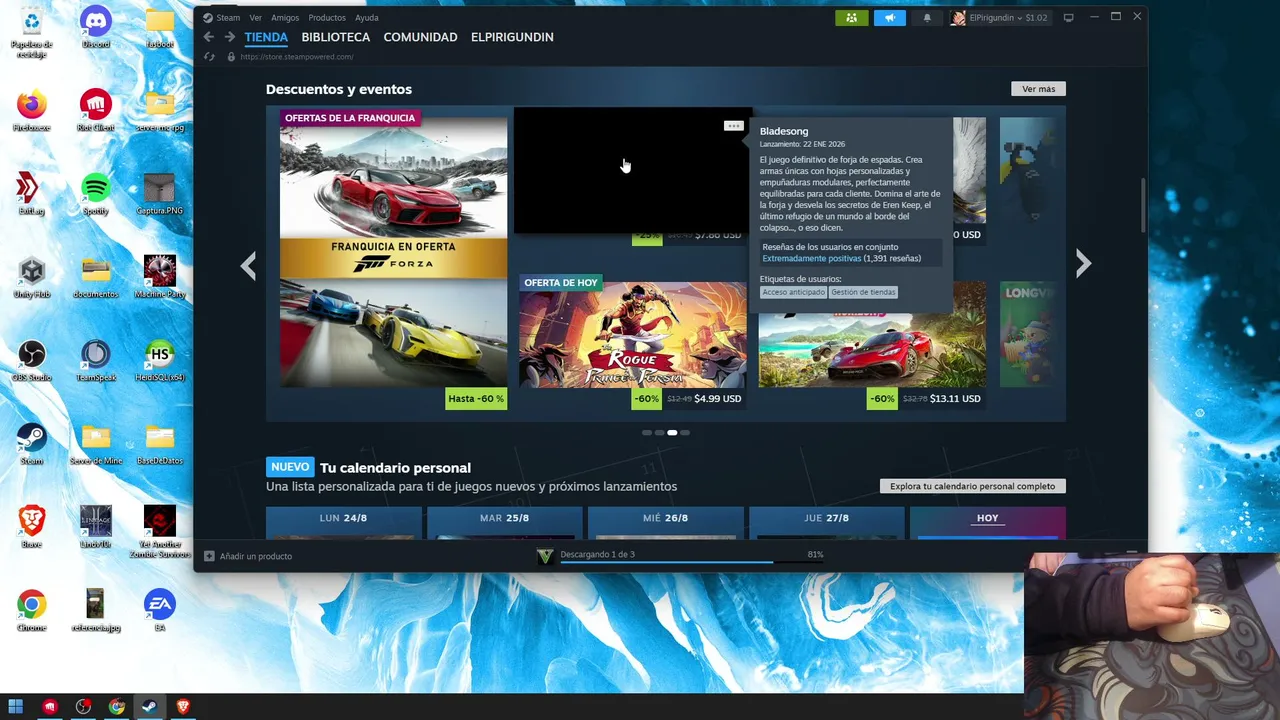Open the EA desktop icon
This screenshot has height=720, width=1280.
click(160, 610)
